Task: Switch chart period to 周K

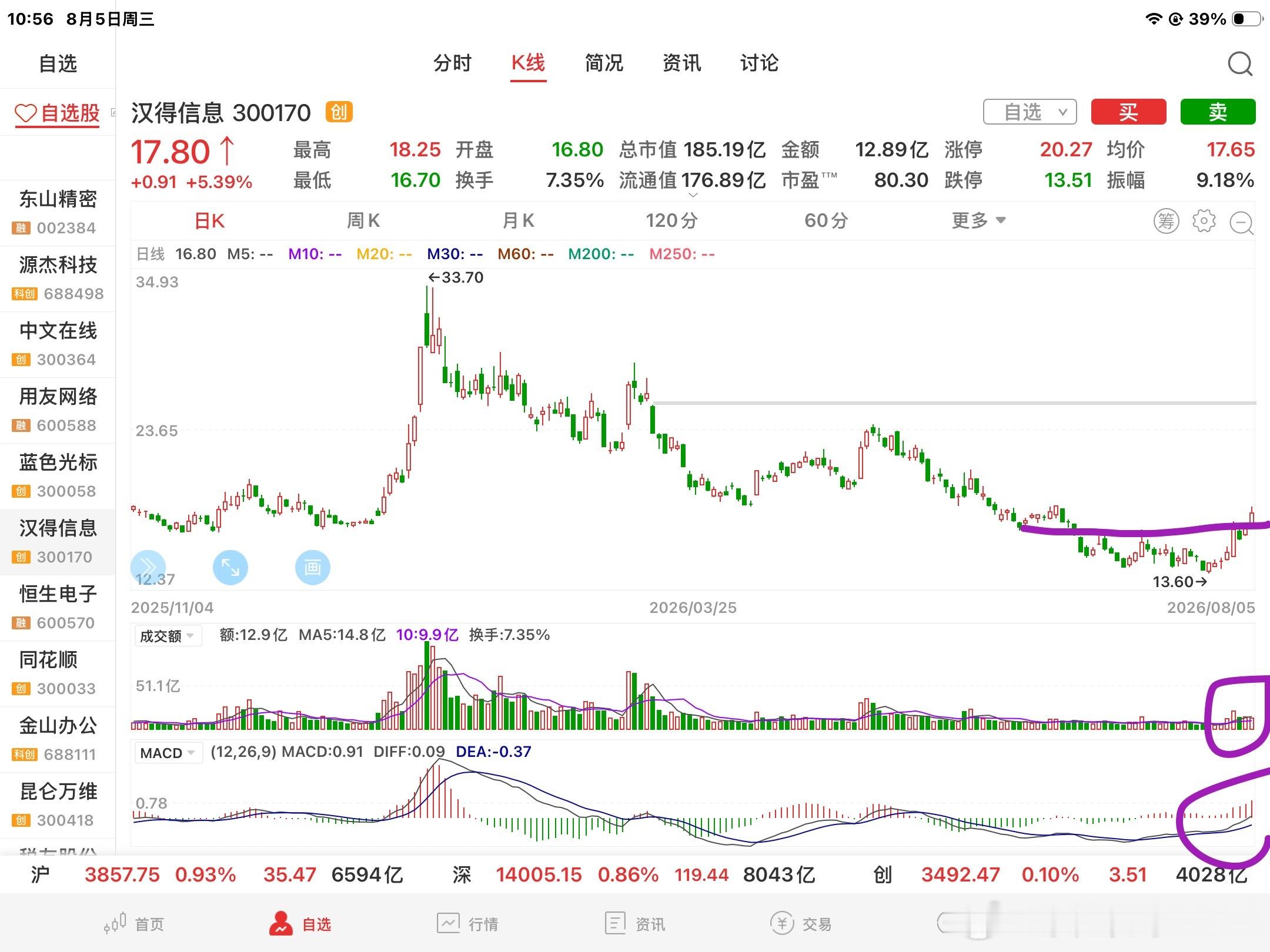Action: tap(363, 221)
